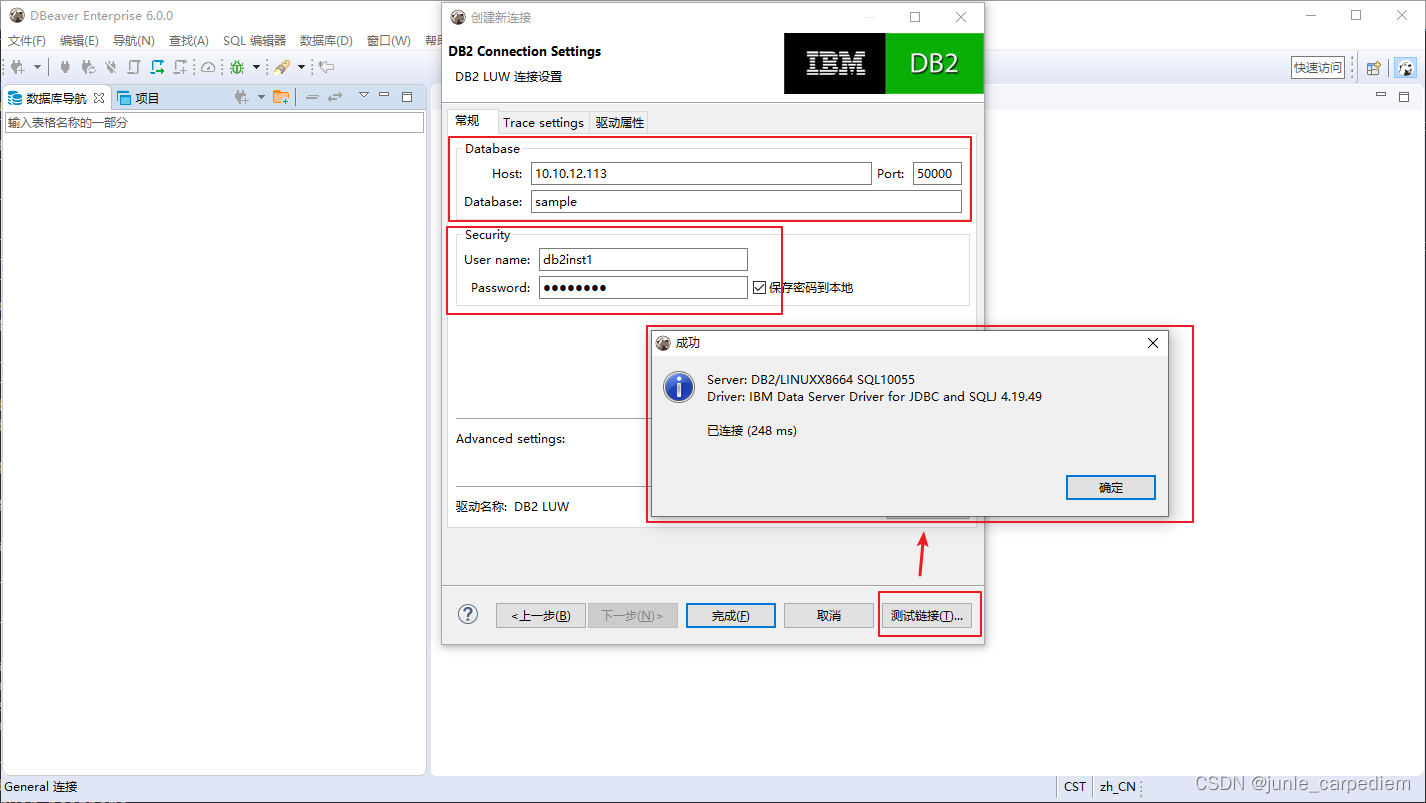Open dropdown beside navigator panel new connection icon
Image resolution: width=1426 pixels, height=803 pixels.
tap(261, 97)
